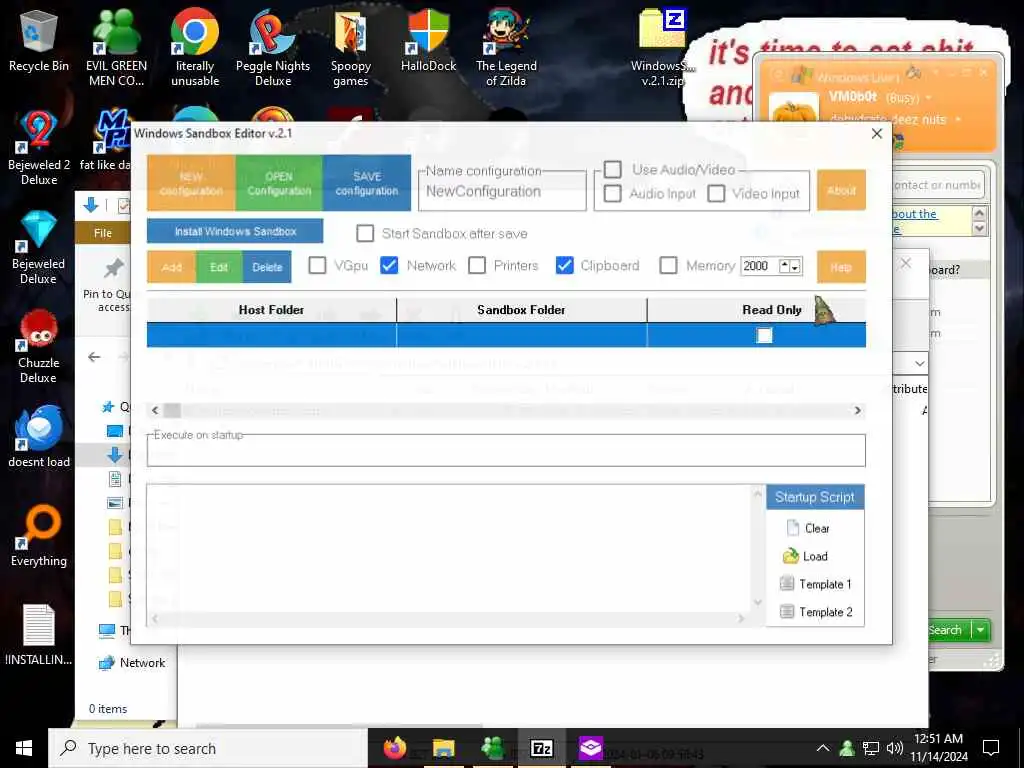1024x768 pixels.
Task: Click the startup script text area
Action: 451,549
